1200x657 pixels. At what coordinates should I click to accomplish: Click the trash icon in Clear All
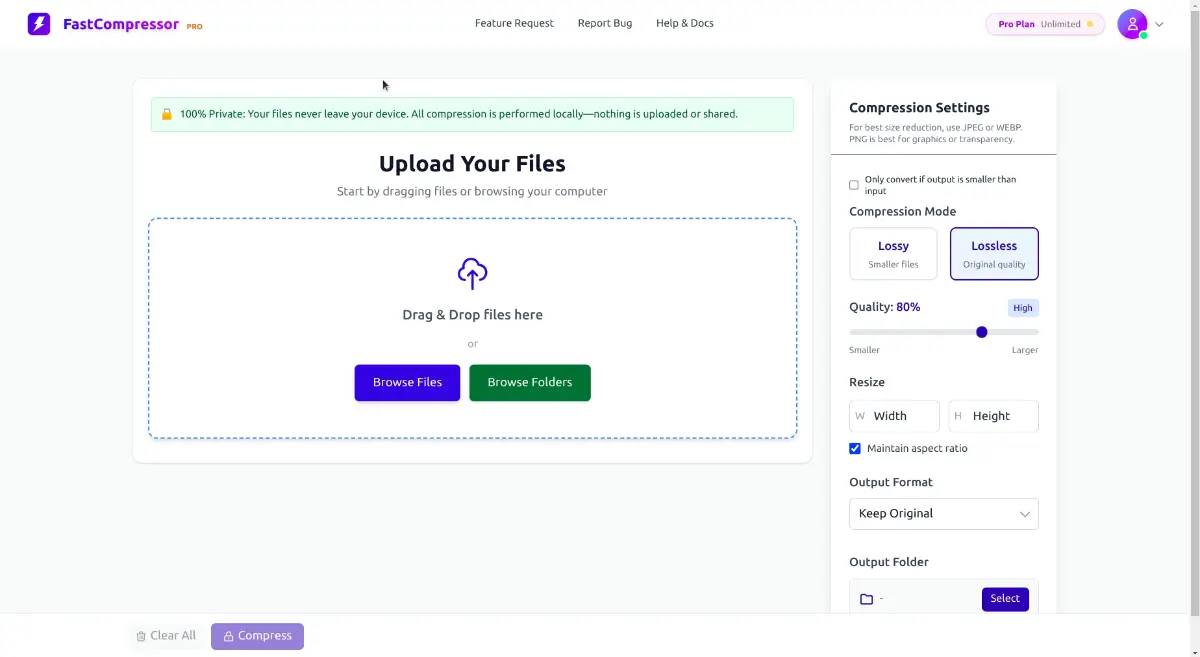[141, 636]
